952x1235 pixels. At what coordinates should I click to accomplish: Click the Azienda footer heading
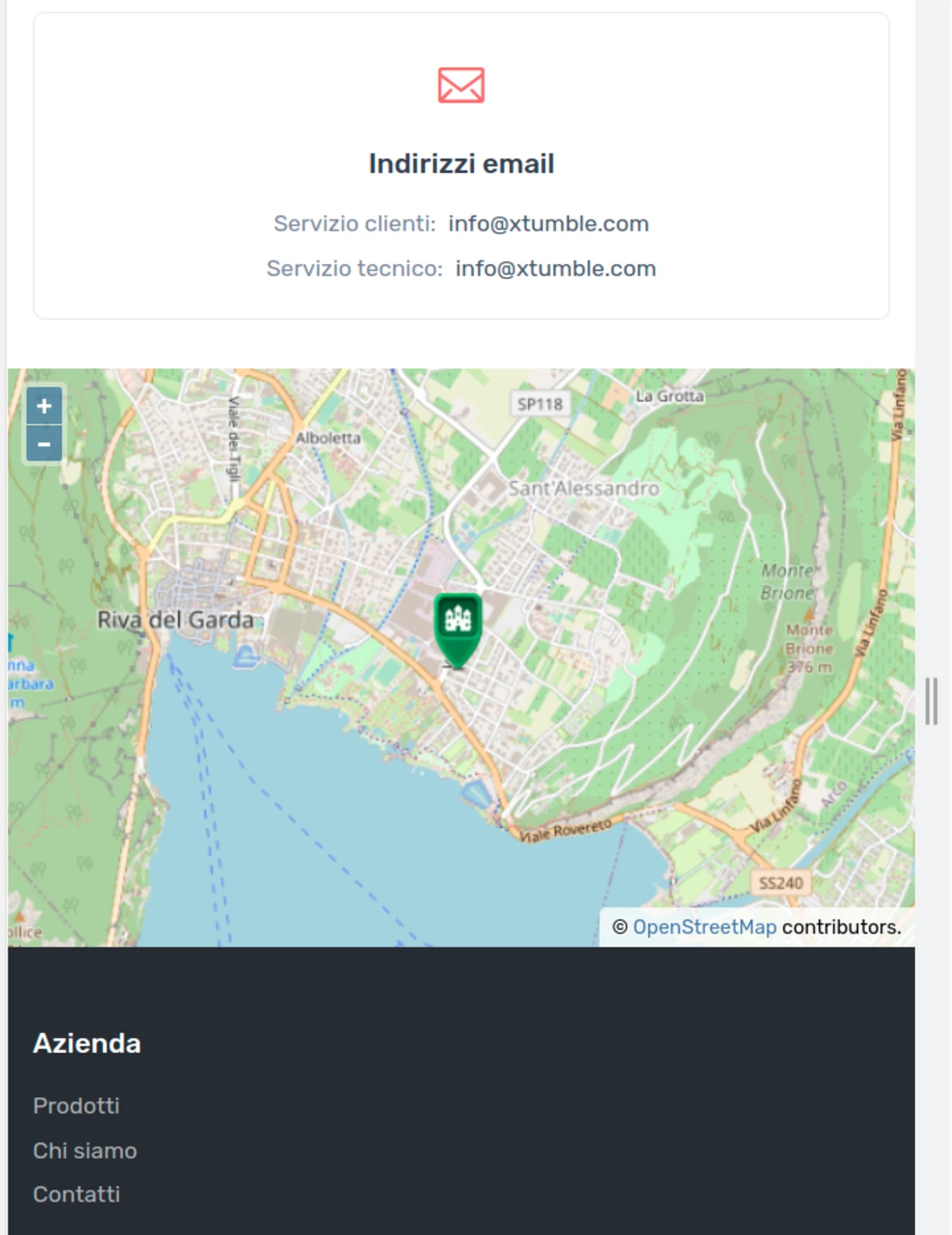click(x=87, y=1043)
